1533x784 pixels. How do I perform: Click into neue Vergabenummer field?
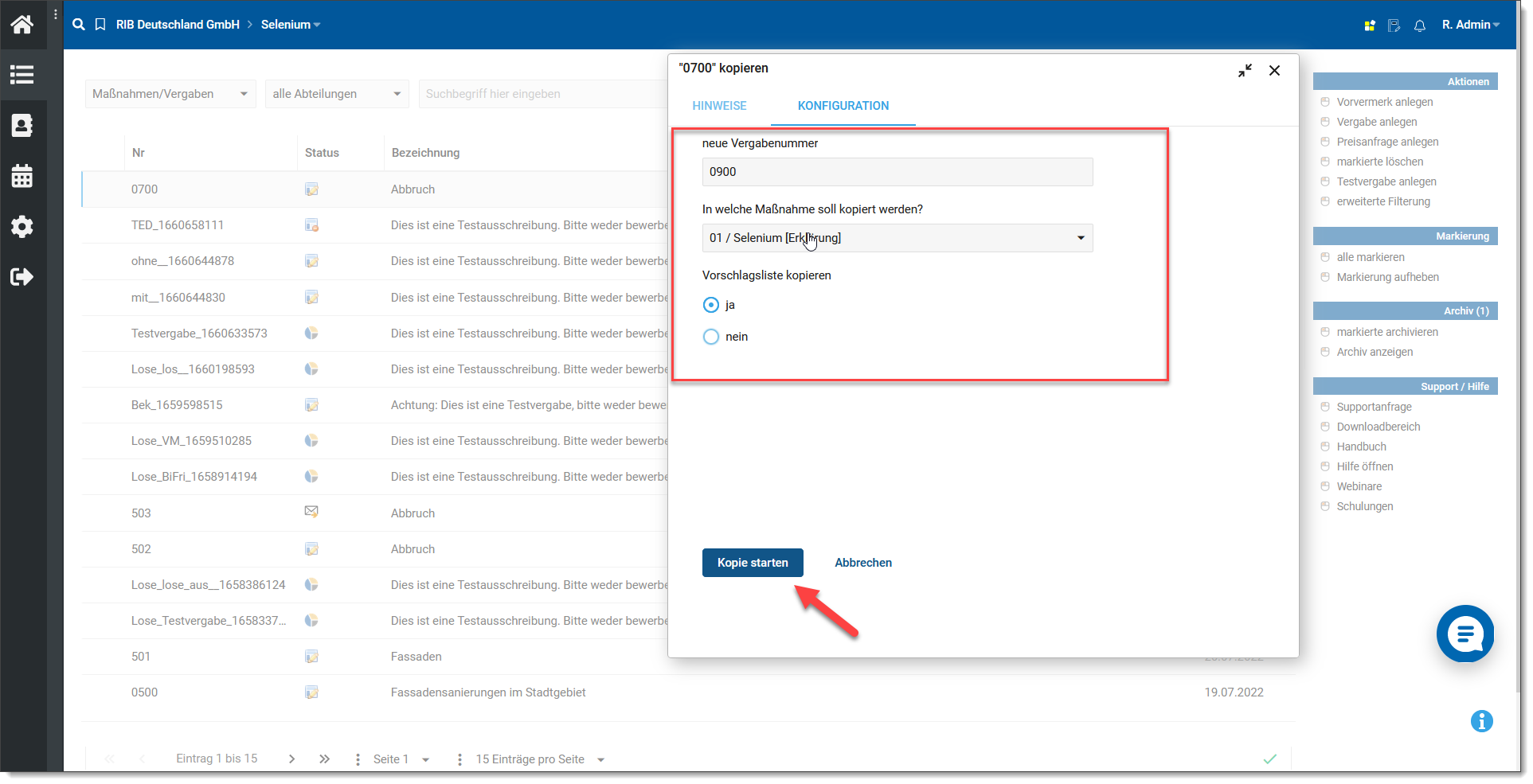pyautogui.click(x=898, y=172)
